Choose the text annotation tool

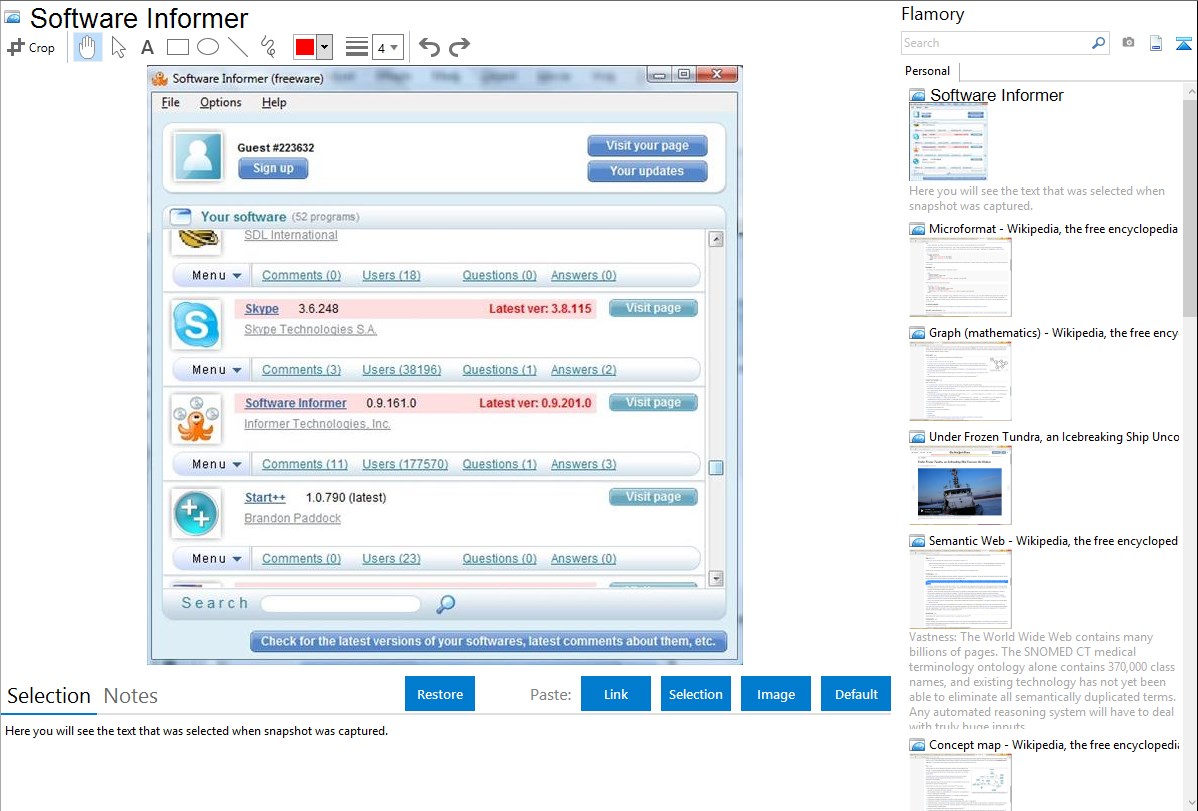point(147,47)
